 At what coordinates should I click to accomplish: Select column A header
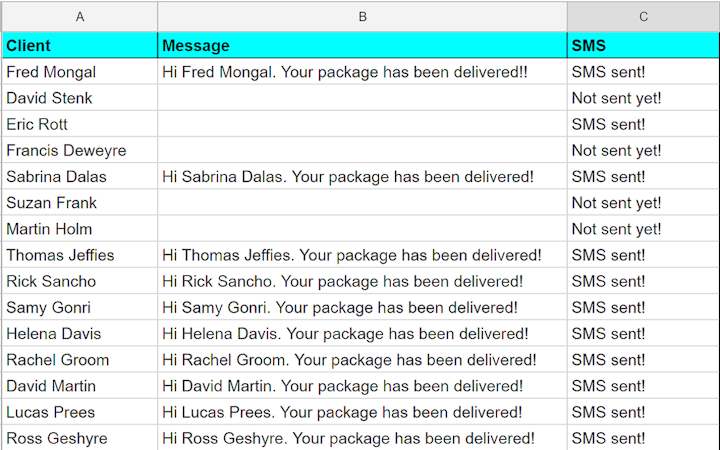pos(79,16)
